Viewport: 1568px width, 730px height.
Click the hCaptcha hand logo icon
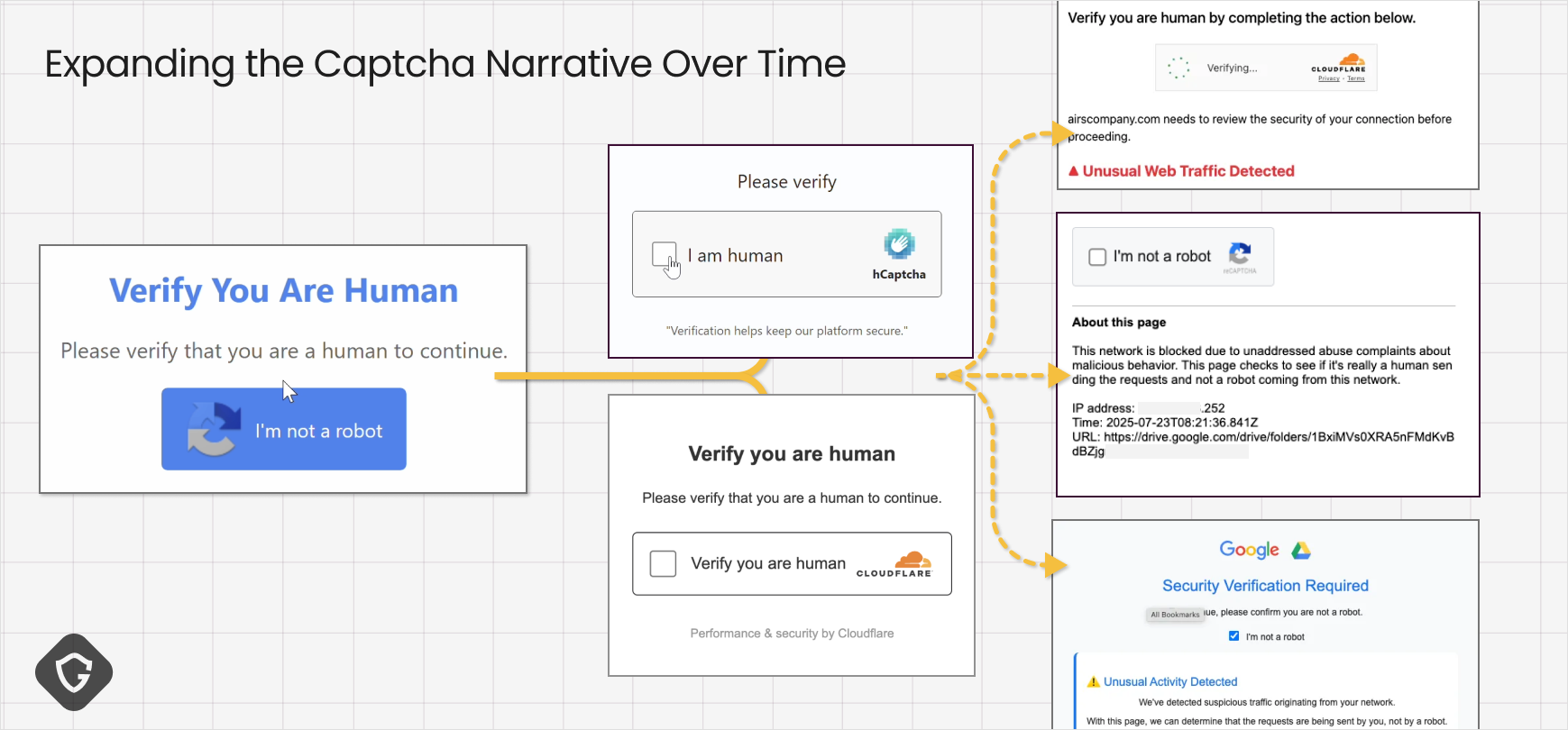pyautogui.click(x=899, y=244)
